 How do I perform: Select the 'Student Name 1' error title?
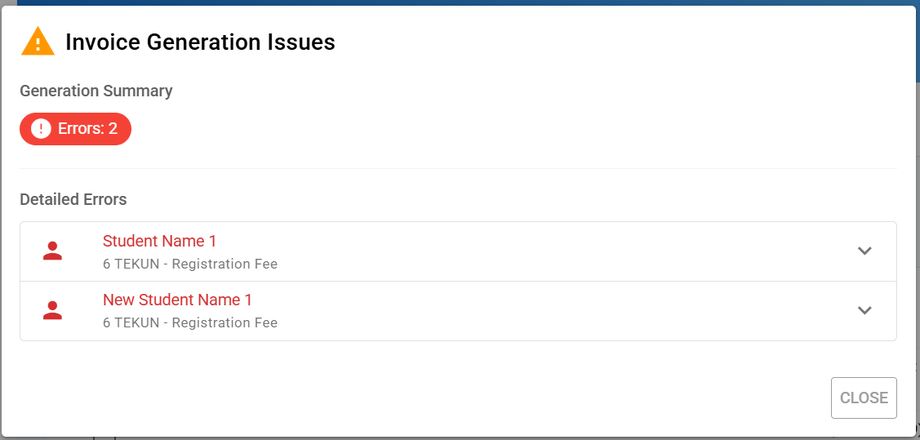tap(159, 241)
